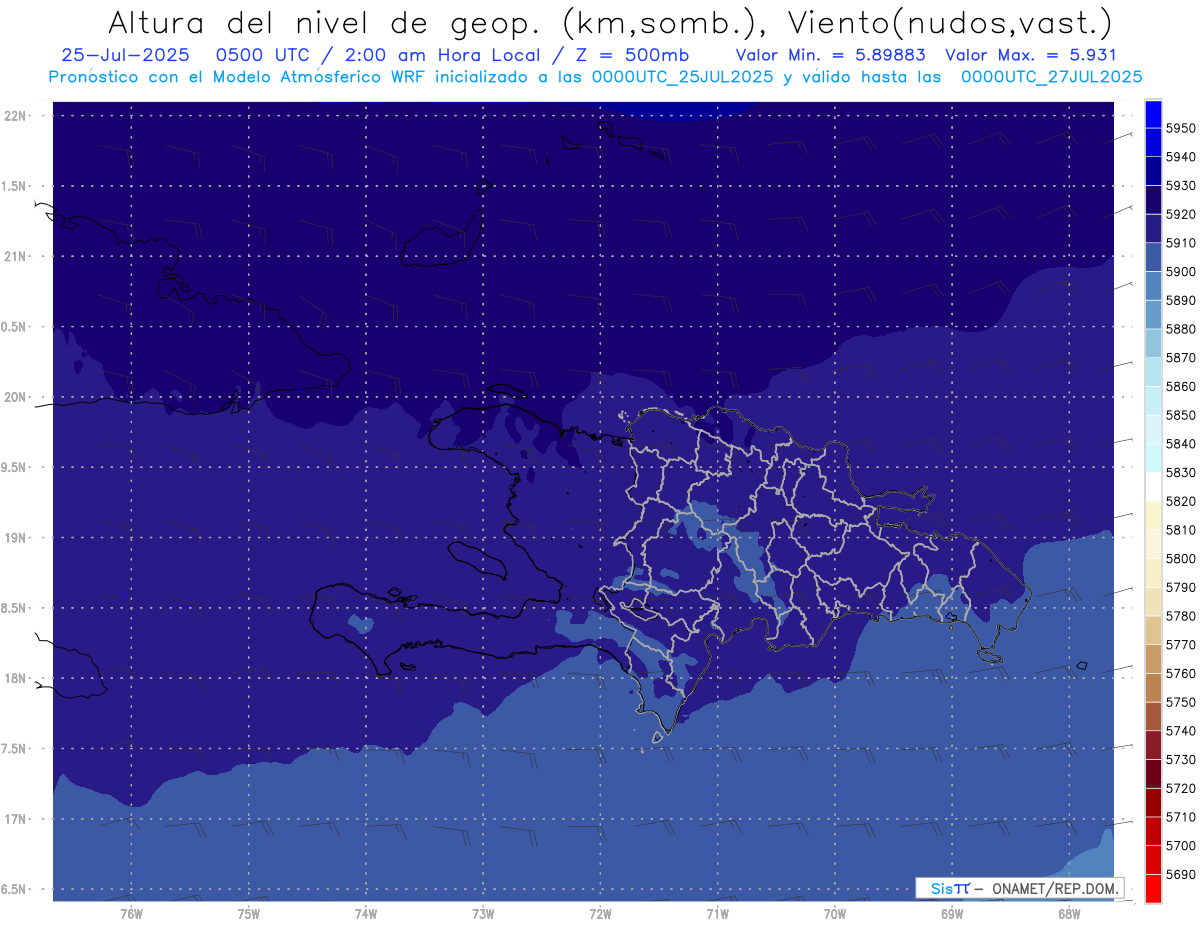The height and width of the screenshot is (927, 1200).
Task: Click the 5800 value on the color scale
Action: [1181, 558]
